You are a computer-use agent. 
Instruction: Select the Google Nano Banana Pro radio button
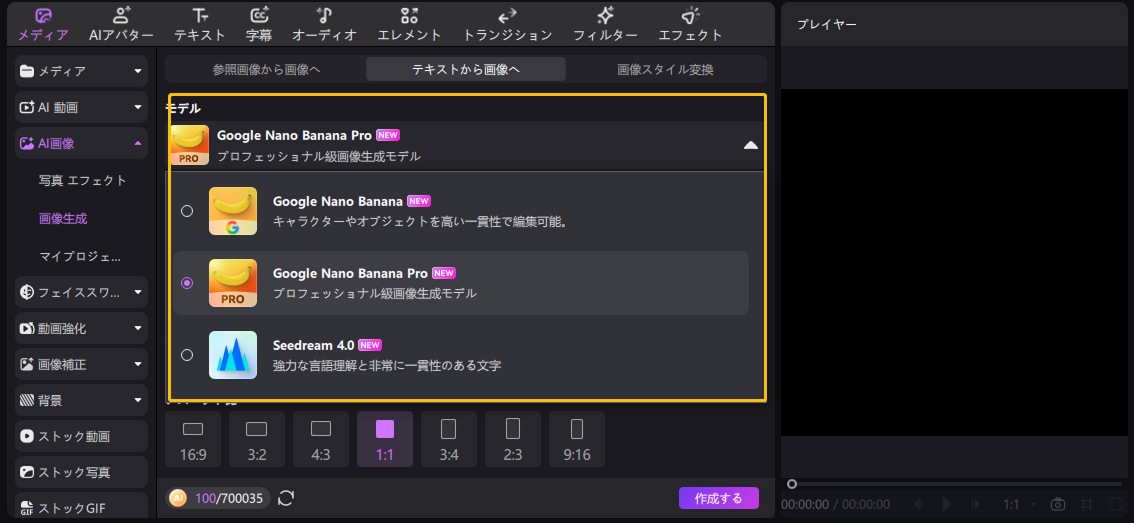click(187, 283)
